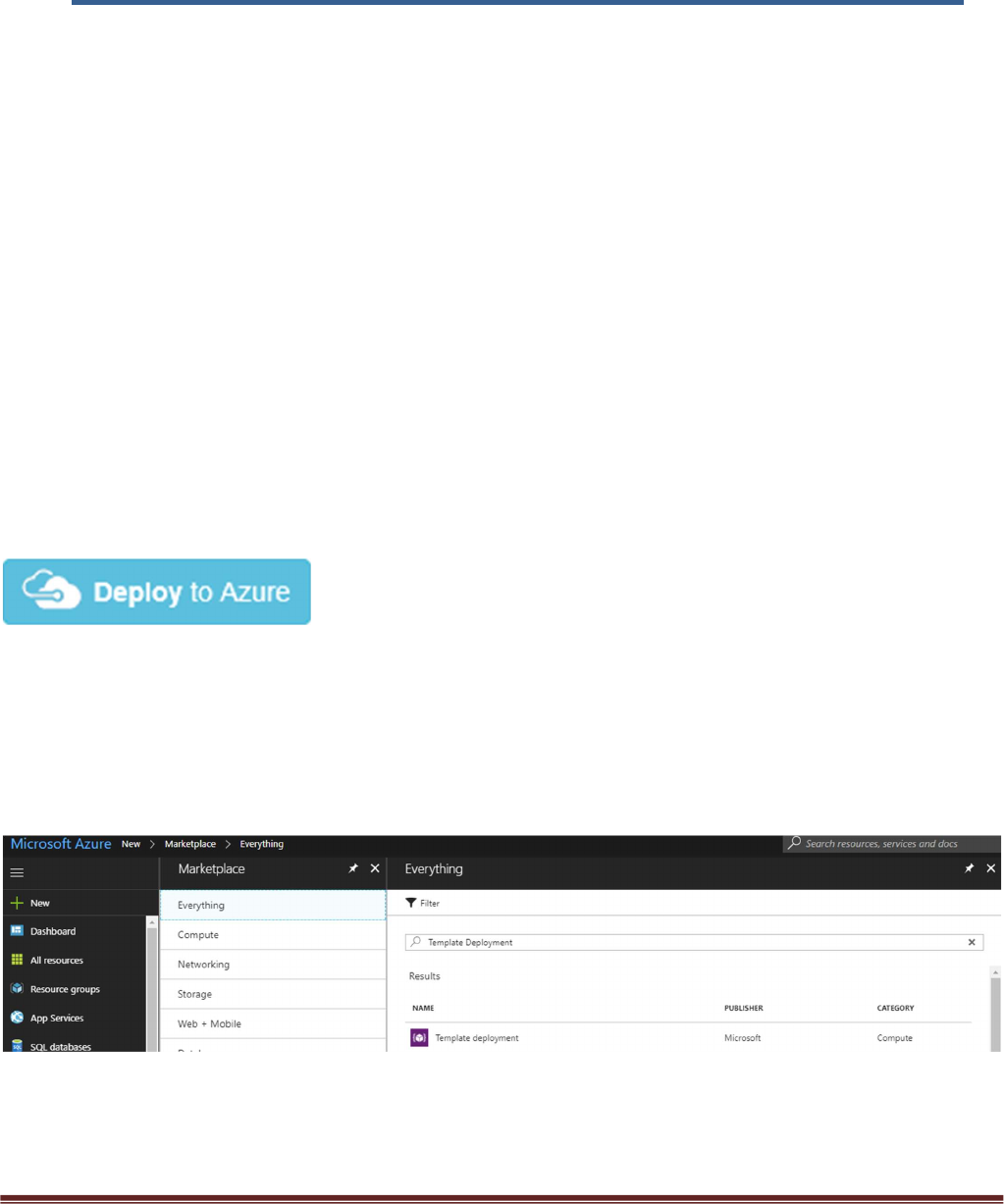
Task: Click New breadcrumb in top bar
Action: [x=131, y=844]
